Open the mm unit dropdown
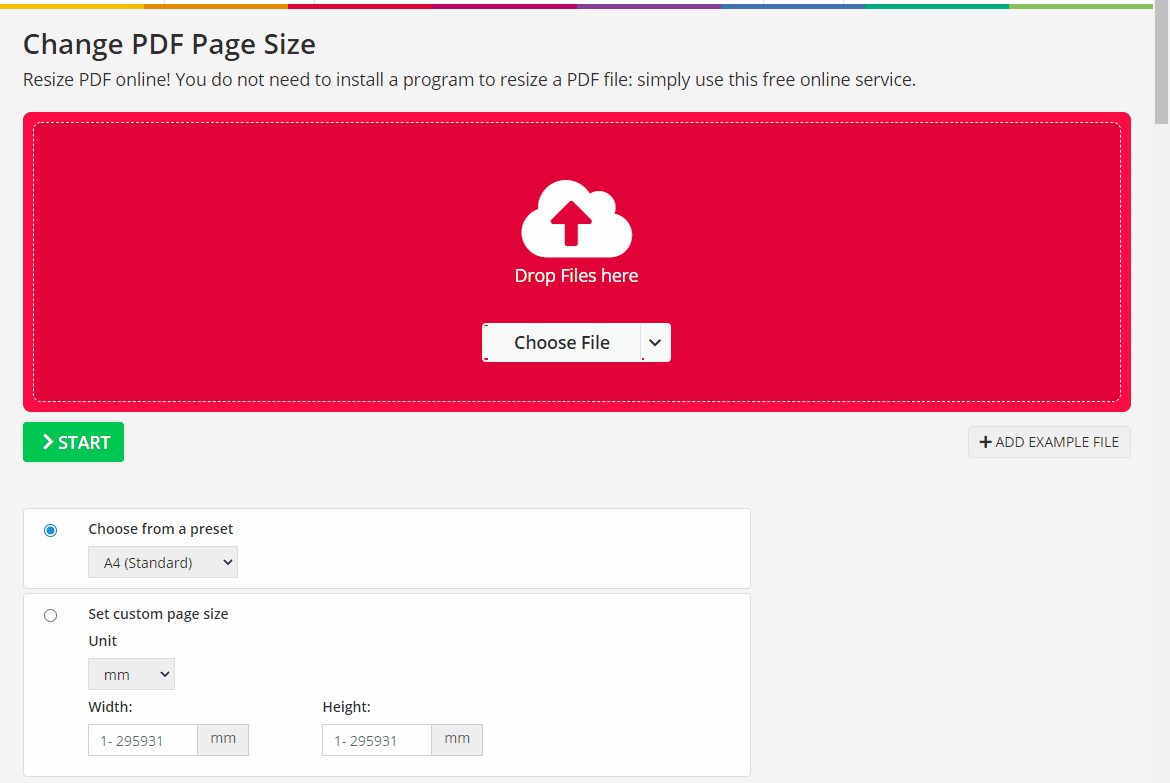This screenshot has height=783, width=1170. (131, 674)
